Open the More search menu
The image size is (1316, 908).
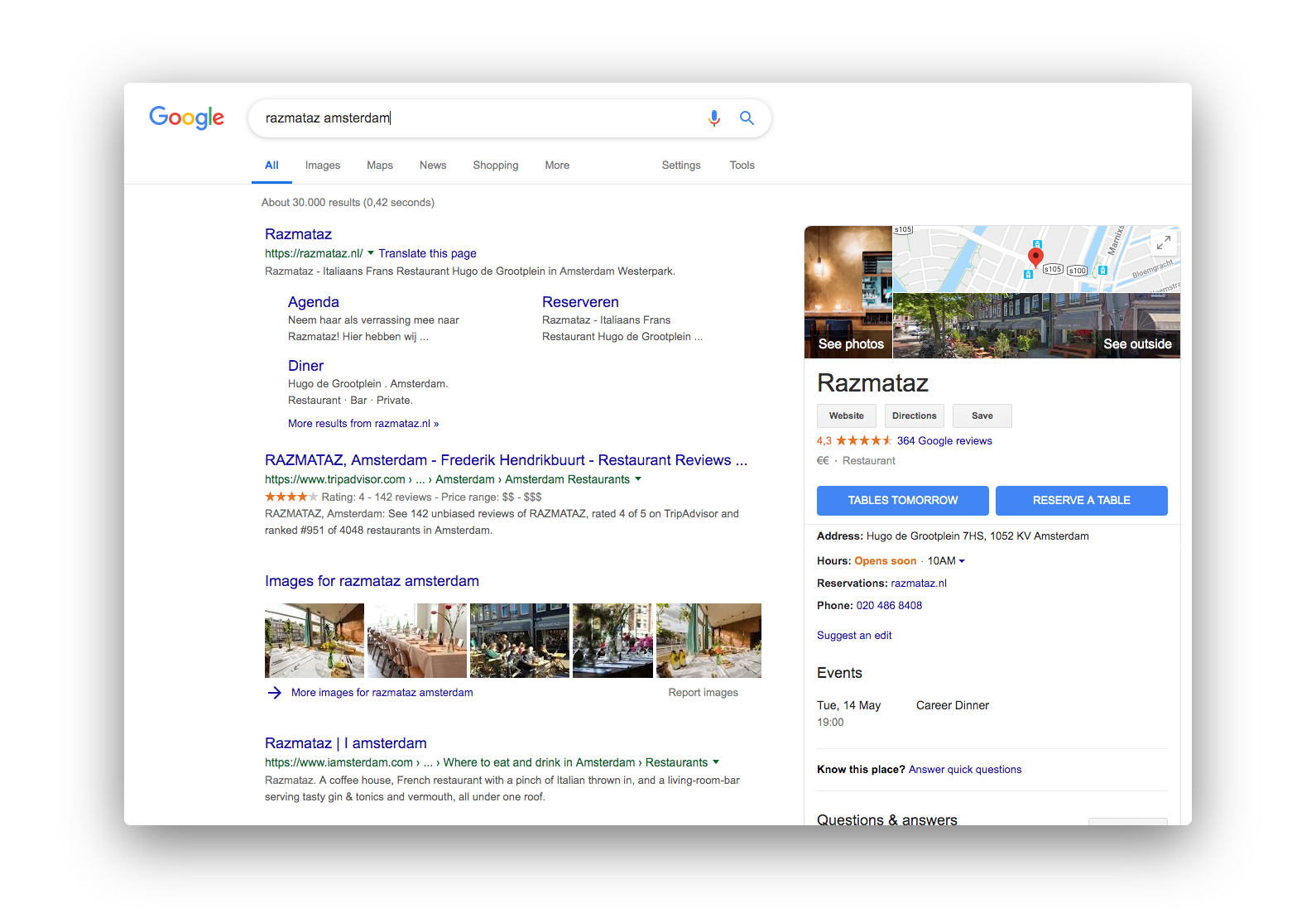[x=557, y=166]
